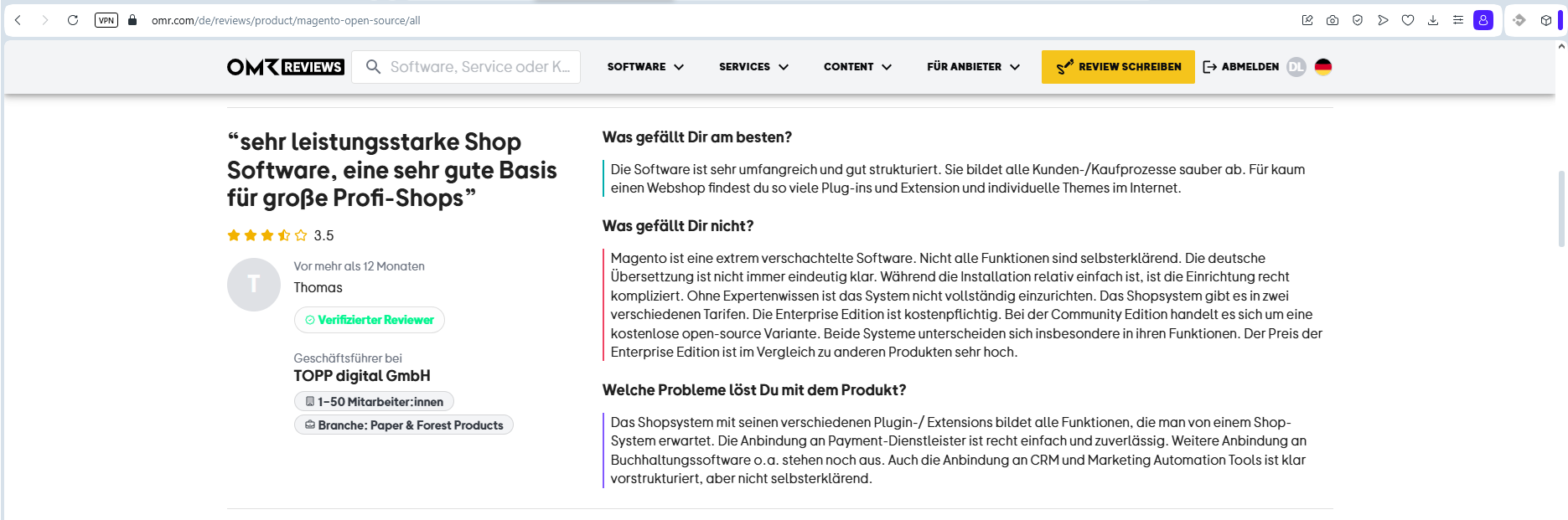The height and width of the screenshot is (520, 1568).
Task: Switch language via German flag icon
Action: point(1323,67)
